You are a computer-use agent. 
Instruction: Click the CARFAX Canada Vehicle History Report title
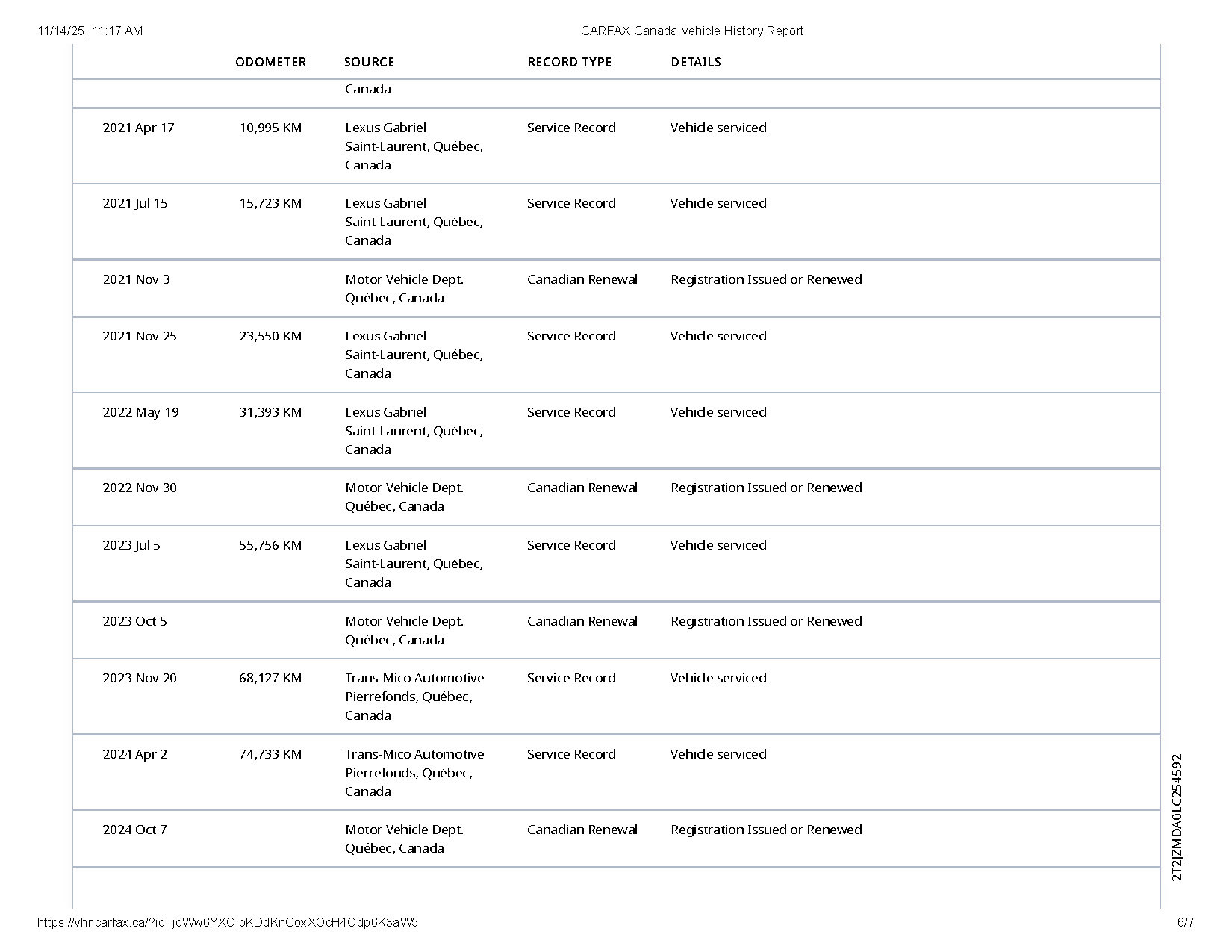point(691,31)
